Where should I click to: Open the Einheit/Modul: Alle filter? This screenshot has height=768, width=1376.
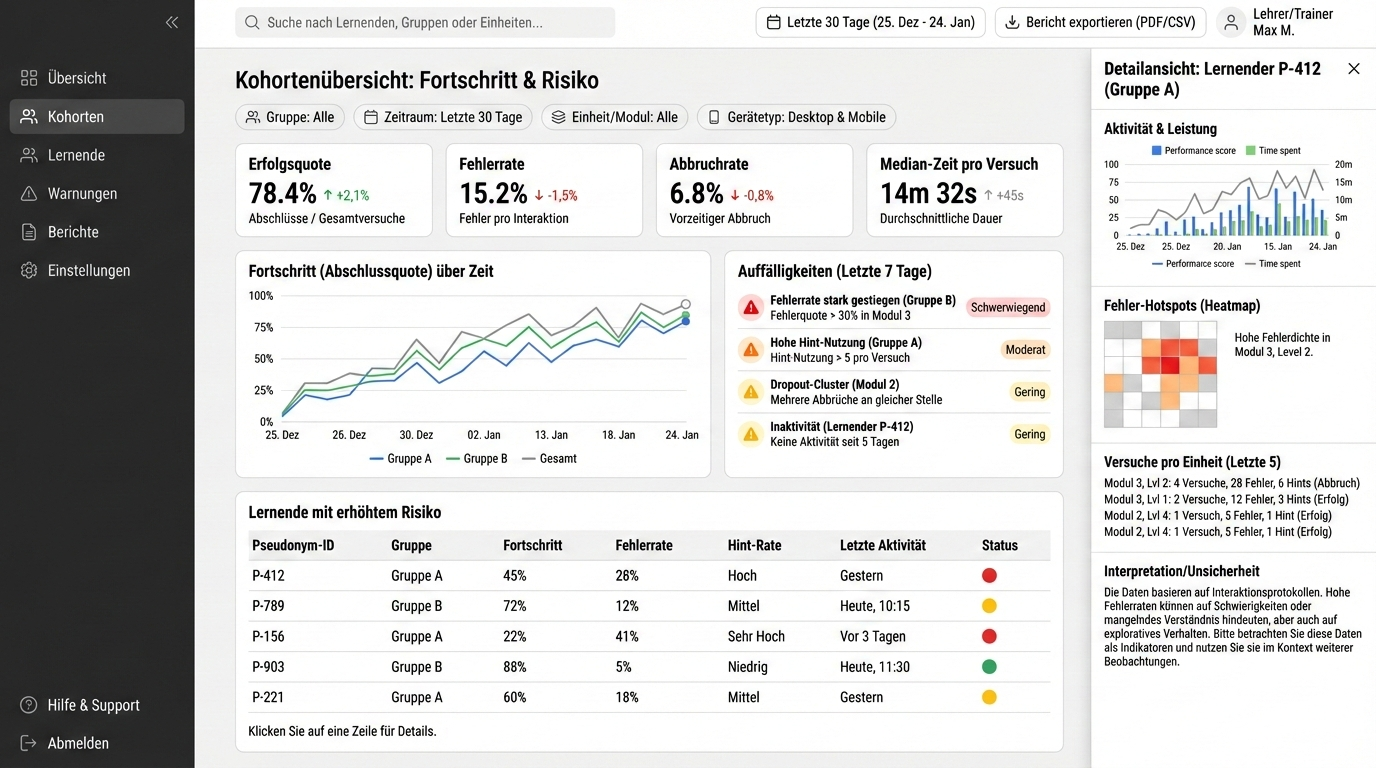pos(614,117)
